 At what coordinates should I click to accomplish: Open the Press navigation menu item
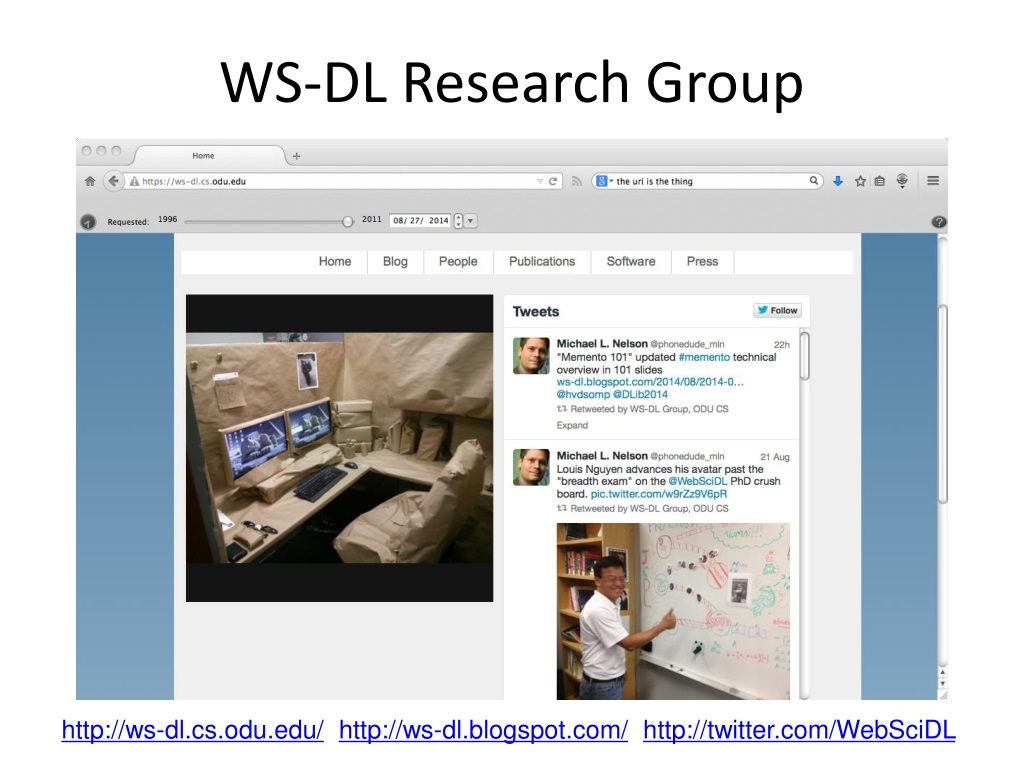click(702, 261)
